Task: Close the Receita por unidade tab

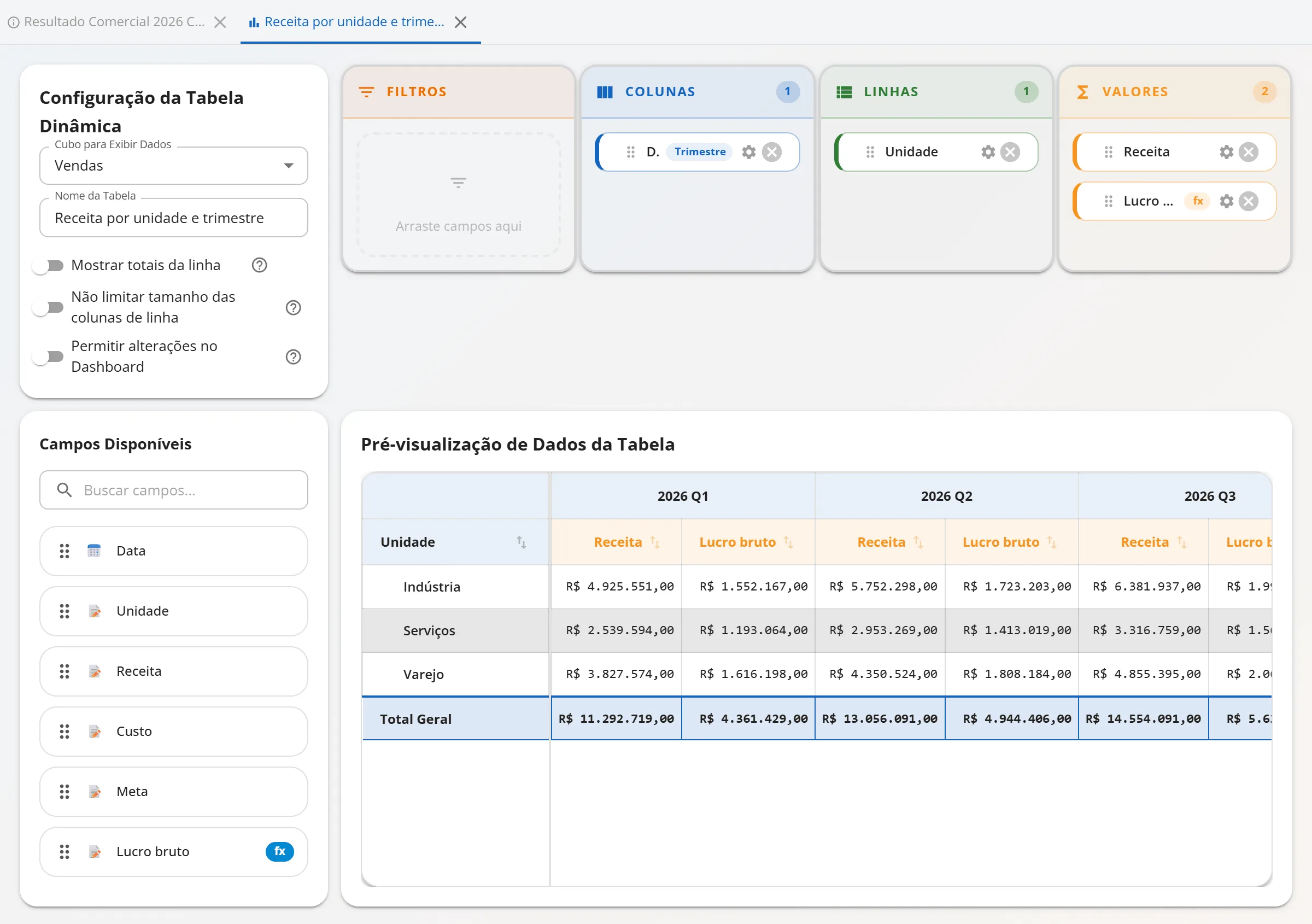Action: pos(461,22)
